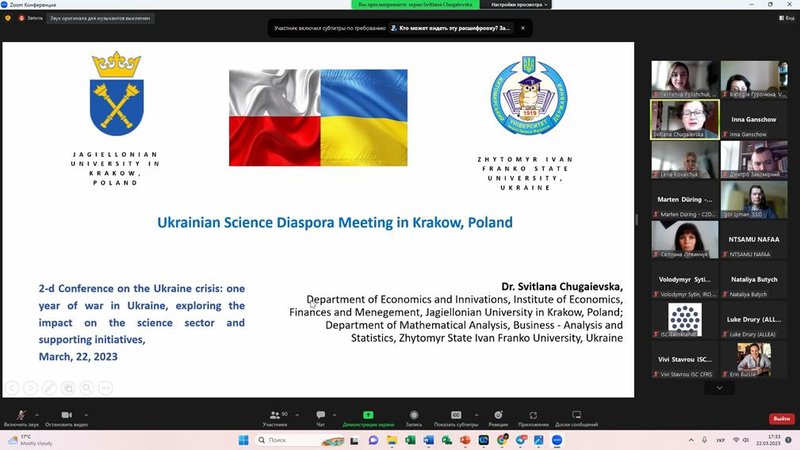Select Svitlana Chugaievska video thumbnail
This screenshot has width=800, height=450.
tap(685, 119)
